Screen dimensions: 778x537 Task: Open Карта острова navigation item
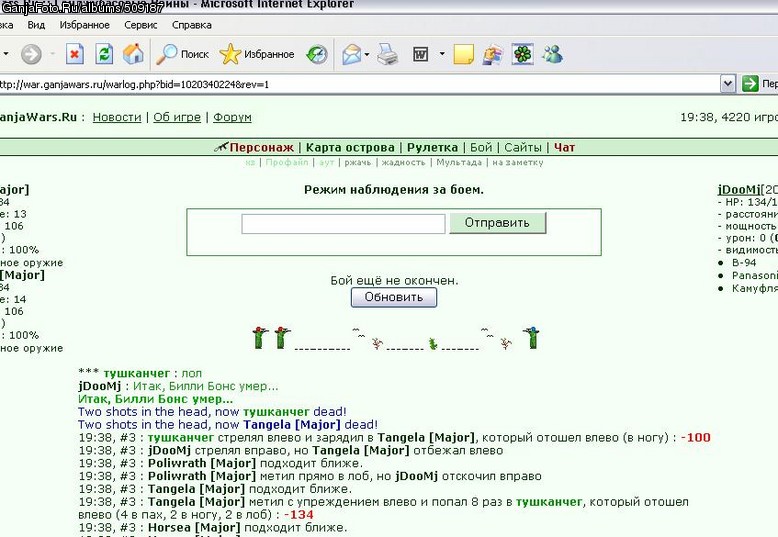[350, 147]
